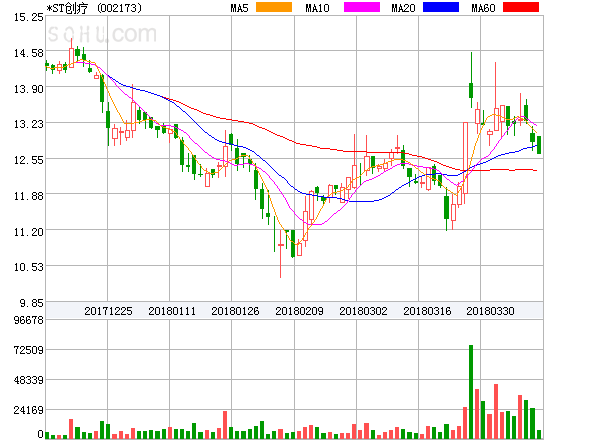Screen dimensions: 600x440
Task: Click the MA5 legend label
Action: click(240, 8)
